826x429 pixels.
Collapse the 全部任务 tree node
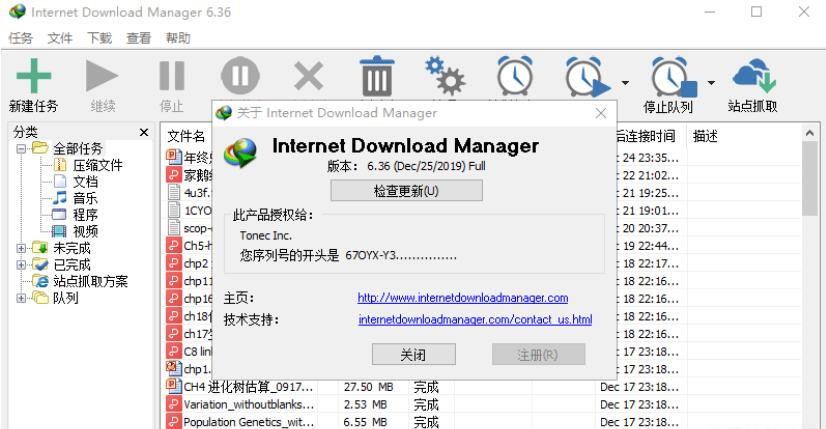[21, 149]
